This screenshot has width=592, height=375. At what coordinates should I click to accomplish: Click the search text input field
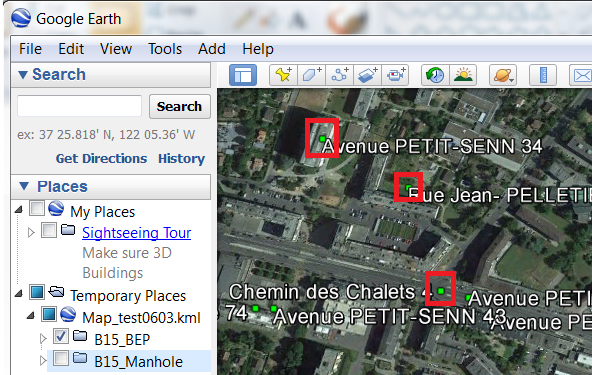click(x=80, y=106)
